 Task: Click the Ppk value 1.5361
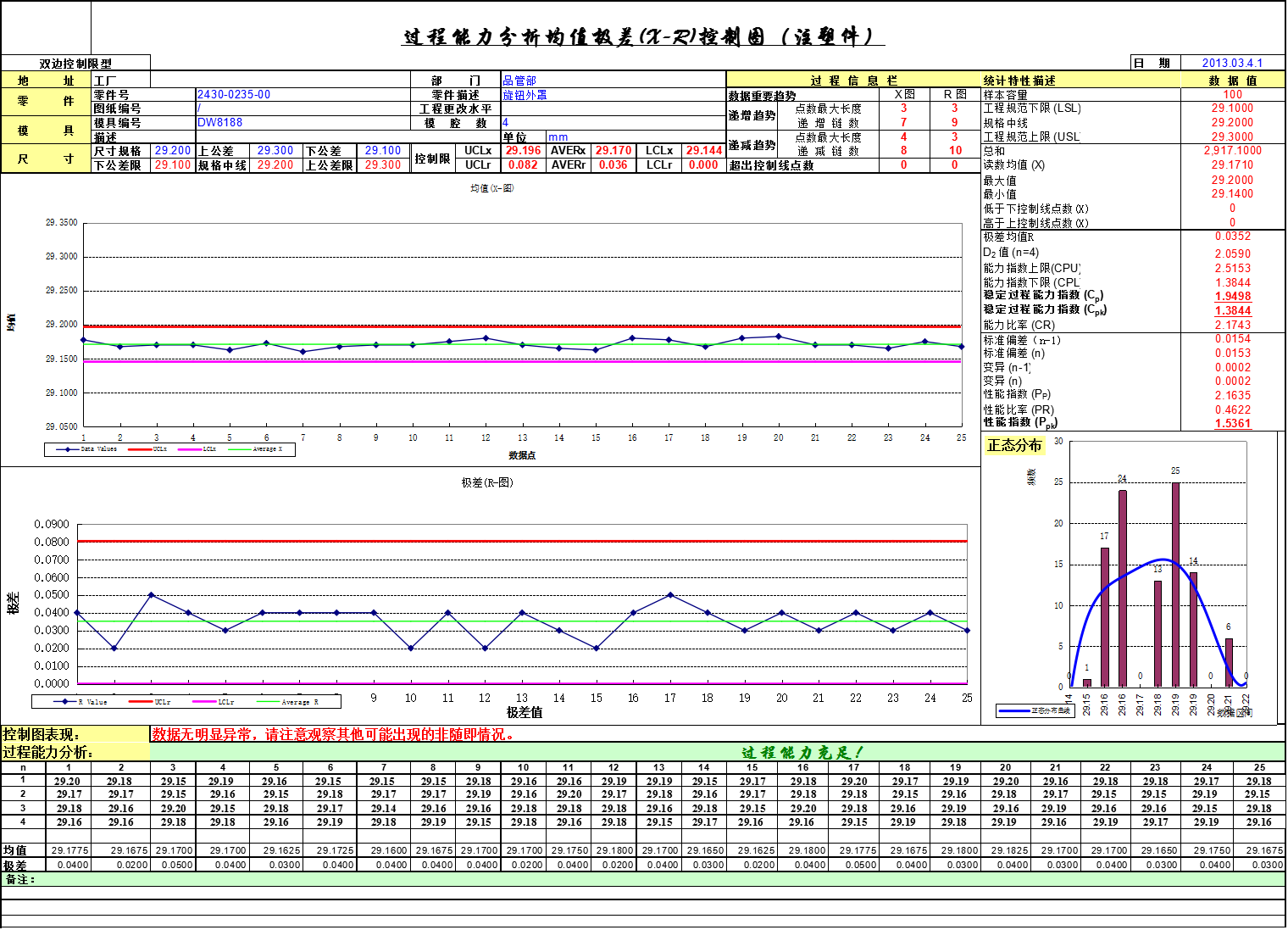pos(1232,423)
